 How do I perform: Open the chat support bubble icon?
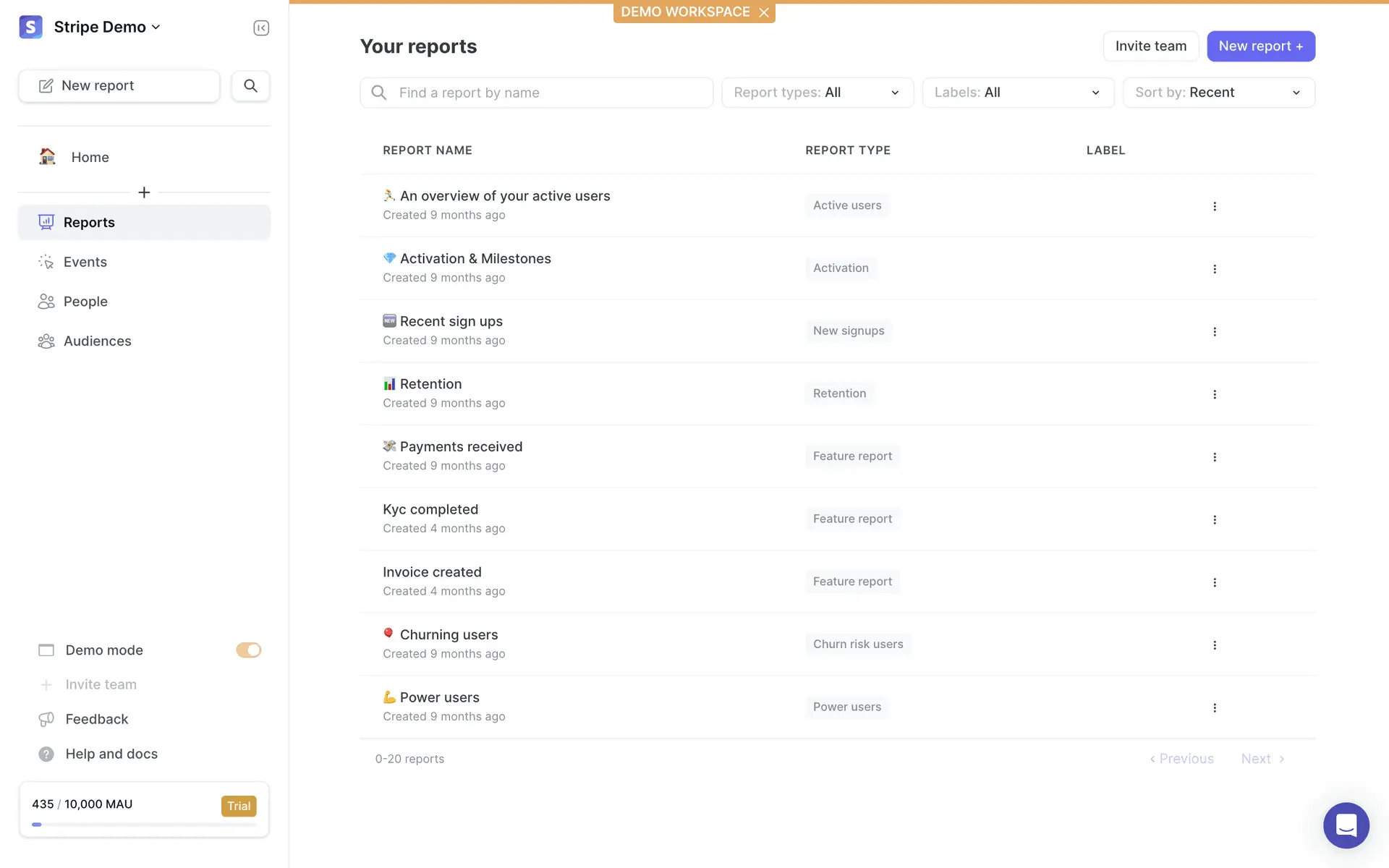1346,825
